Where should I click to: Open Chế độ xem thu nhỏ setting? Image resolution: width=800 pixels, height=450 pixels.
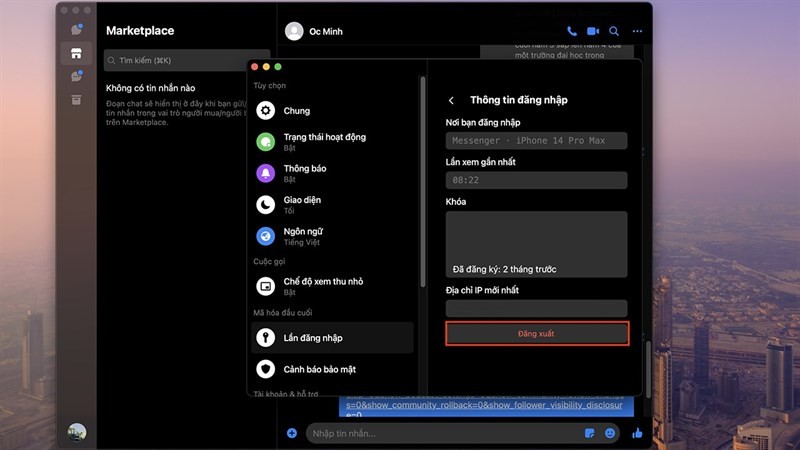coord(332,286)
